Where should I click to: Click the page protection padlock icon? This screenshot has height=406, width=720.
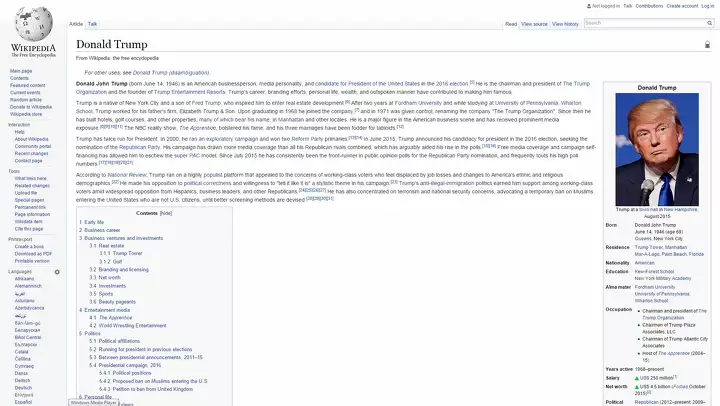coord(709,46)
